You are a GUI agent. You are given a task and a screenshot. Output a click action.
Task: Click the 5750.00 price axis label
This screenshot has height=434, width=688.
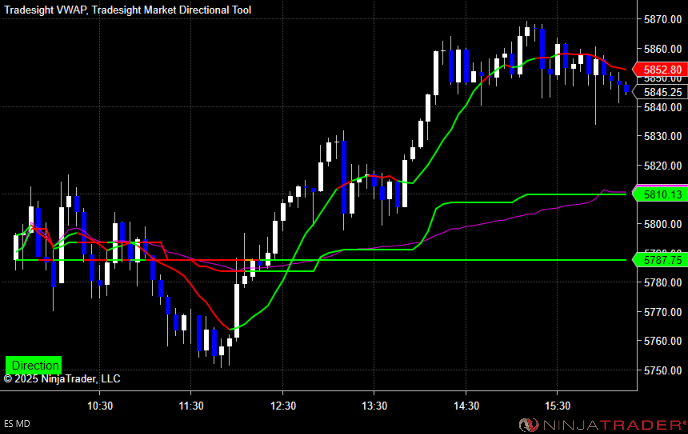(x=663, y=370)
